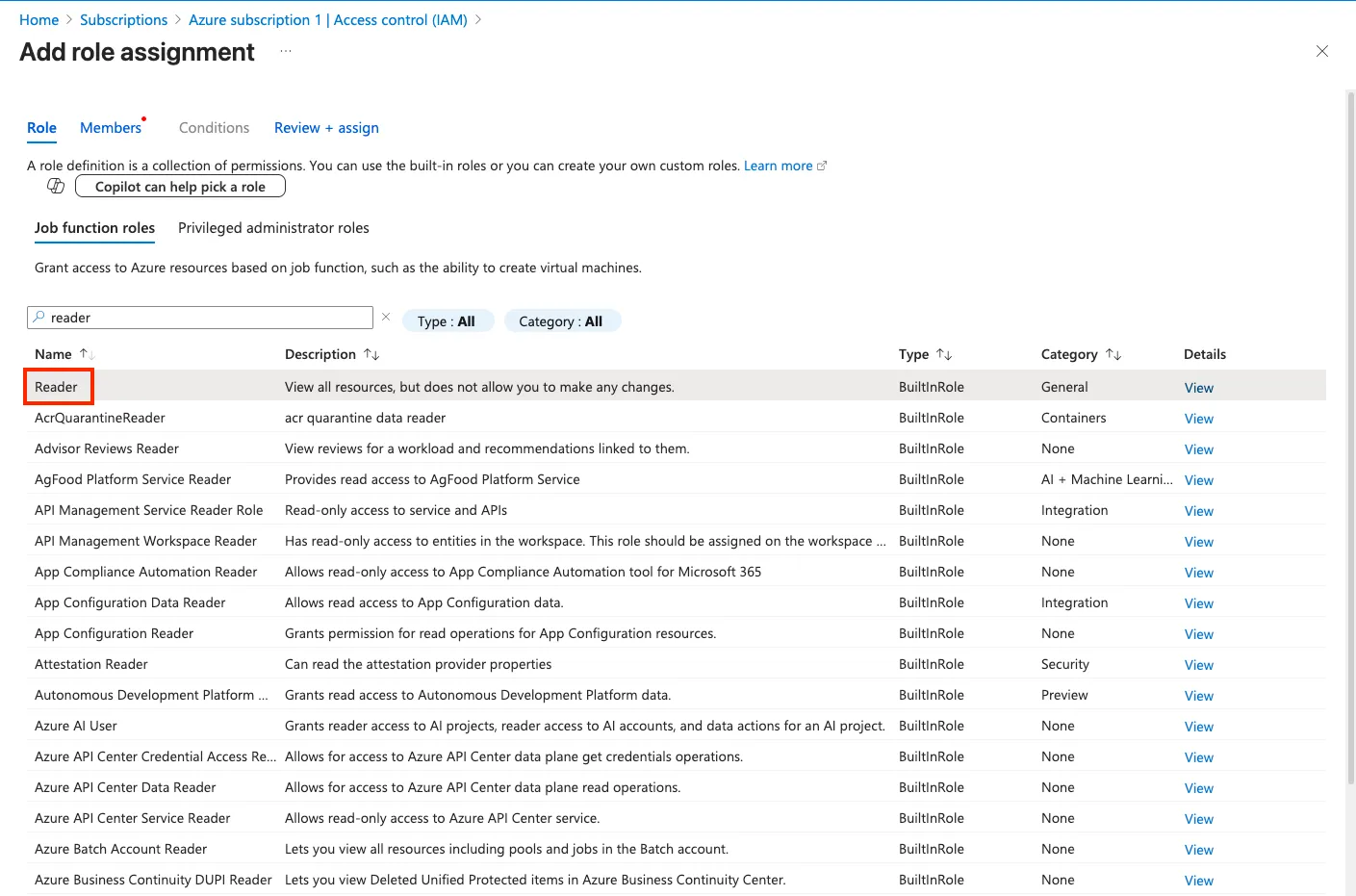Clear the reader search with X icon
This screenshot has height=896, width=1356.
tap(386, 317)
